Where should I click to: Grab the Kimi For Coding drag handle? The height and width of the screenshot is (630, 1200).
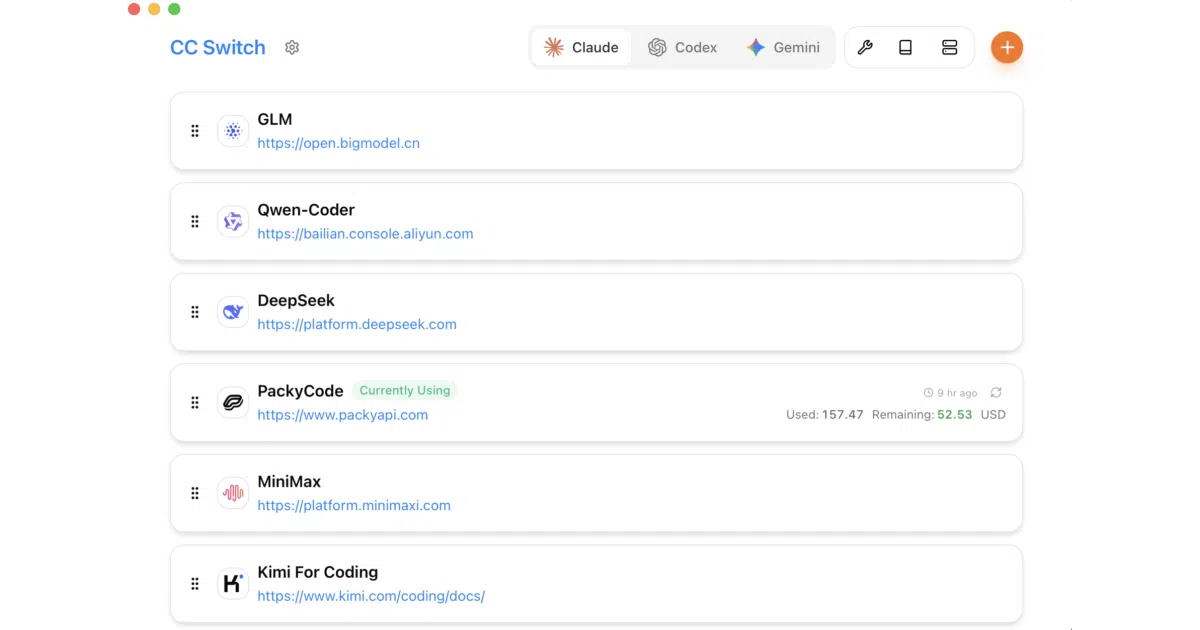(195, 584)
